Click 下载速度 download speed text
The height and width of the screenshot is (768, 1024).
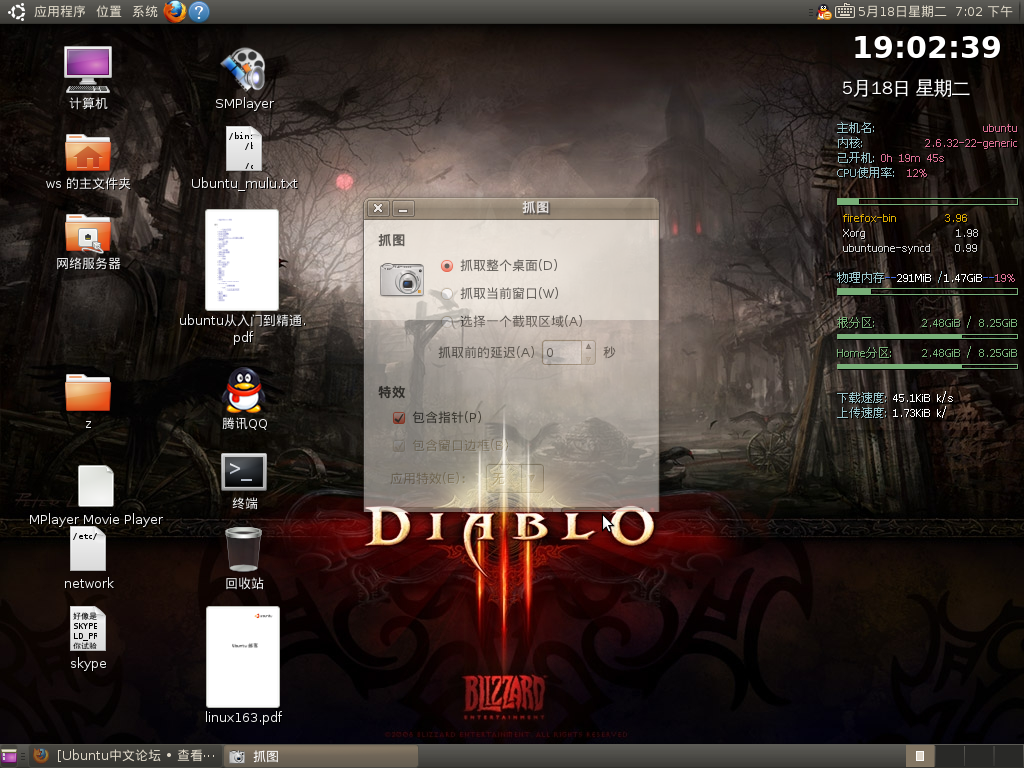(x=895, y=398)
